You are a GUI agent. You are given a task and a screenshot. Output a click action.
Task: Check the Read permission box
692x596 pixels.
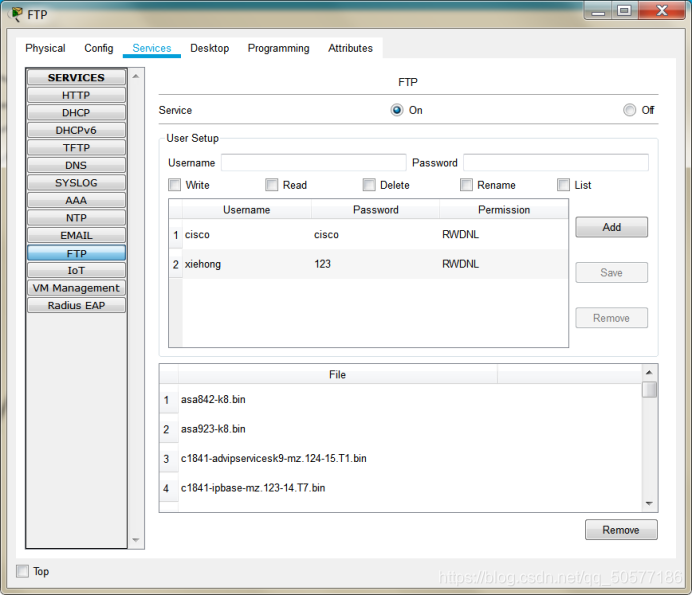[x=271, y=185]
